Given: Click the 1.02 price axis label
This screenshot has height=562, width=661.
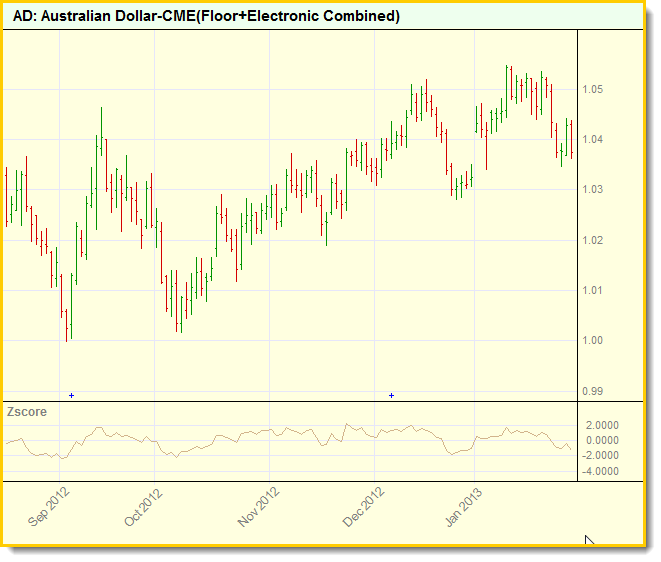Looking at the screenshot, I should coord(594,240).
